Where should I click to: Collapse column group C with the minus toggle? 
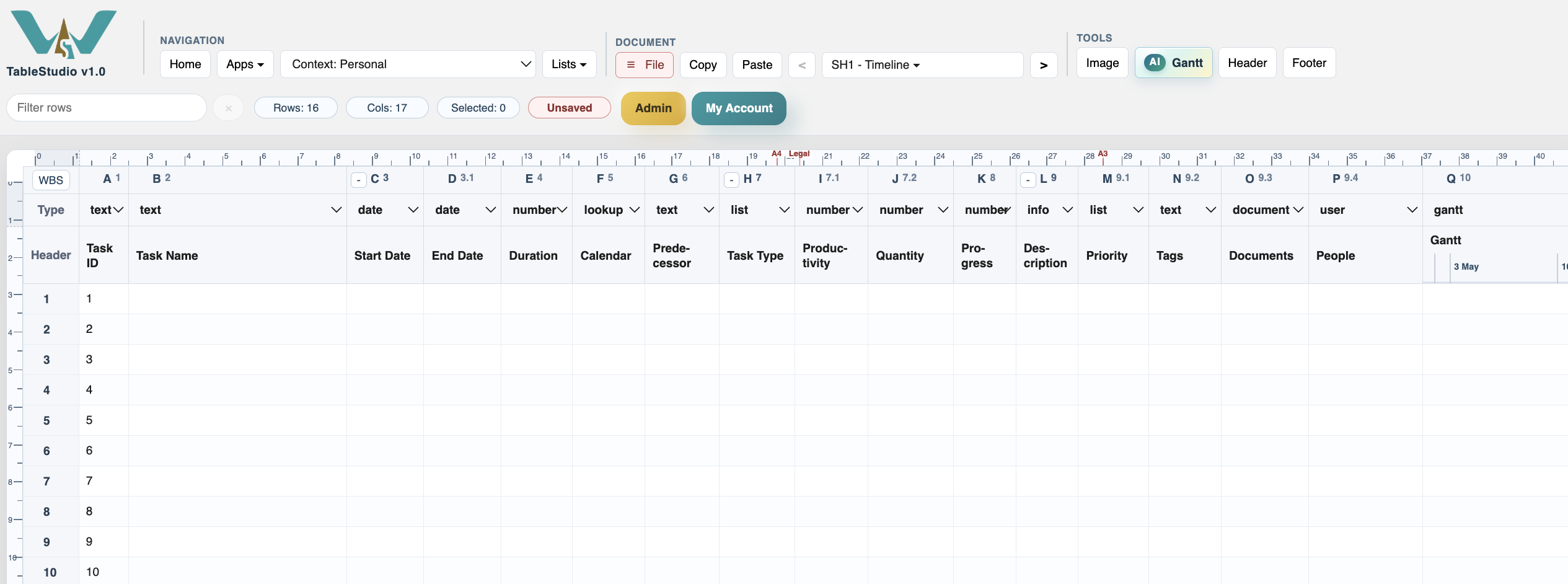coord(359,180)
